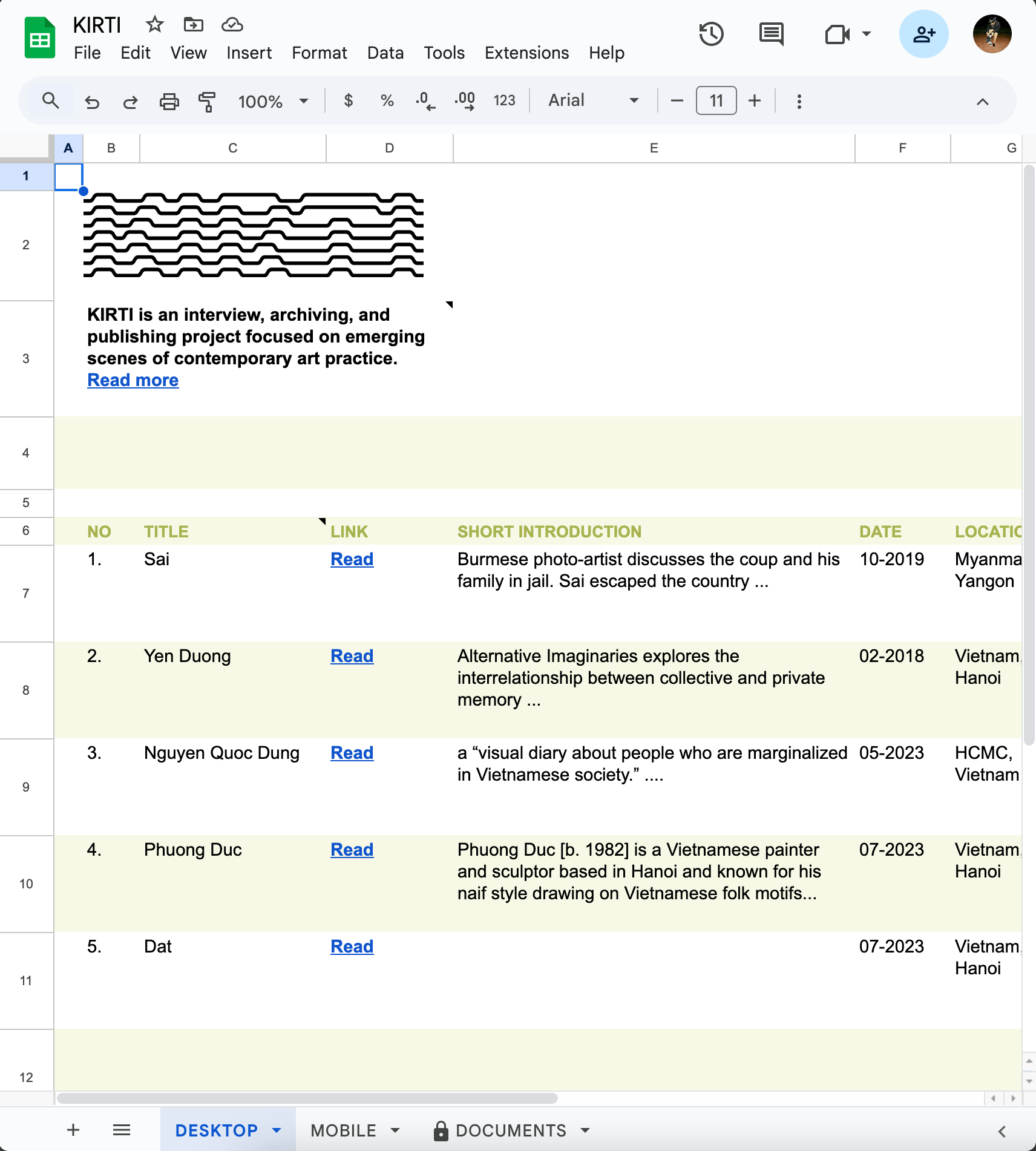Open the Read link for Sai

click(352, 559)
